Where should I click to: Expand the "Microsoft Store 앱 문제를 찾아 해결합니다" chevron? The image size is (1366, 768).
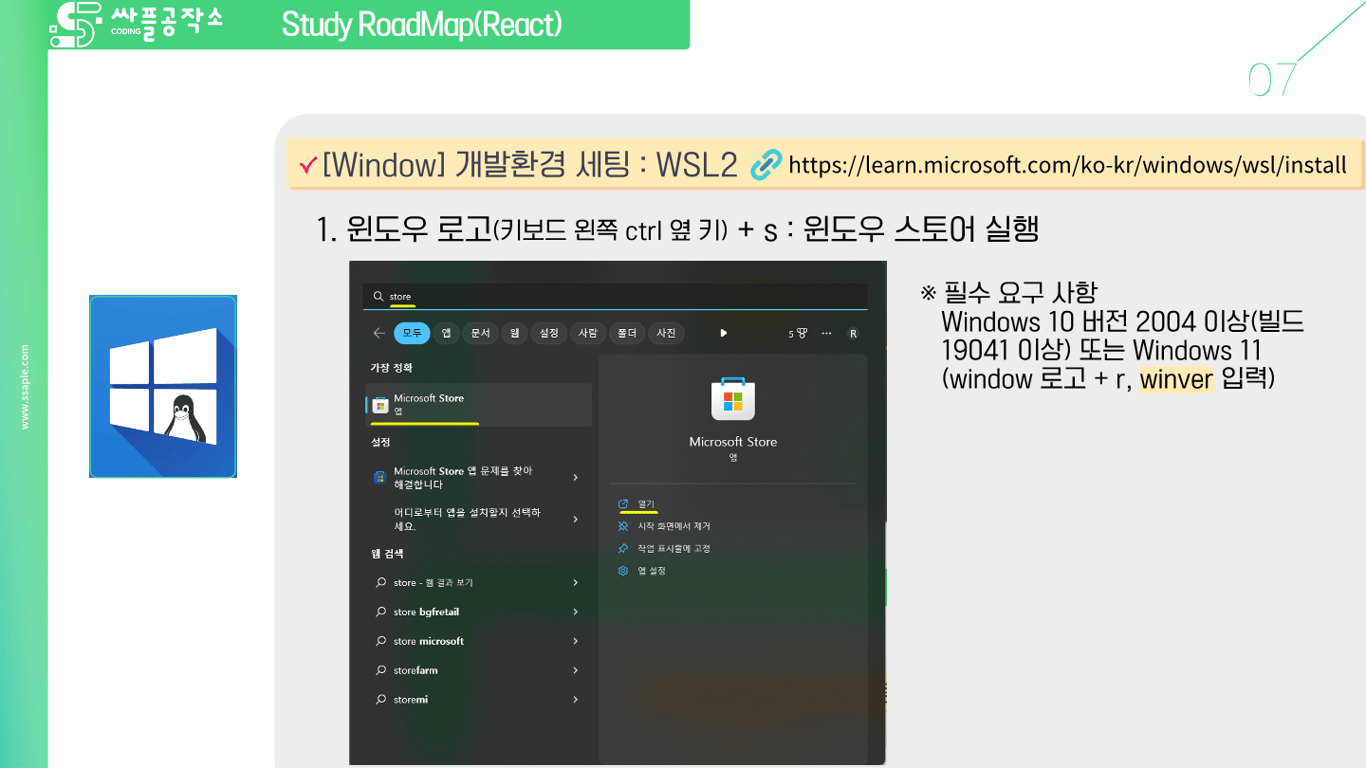click(575, 478)
